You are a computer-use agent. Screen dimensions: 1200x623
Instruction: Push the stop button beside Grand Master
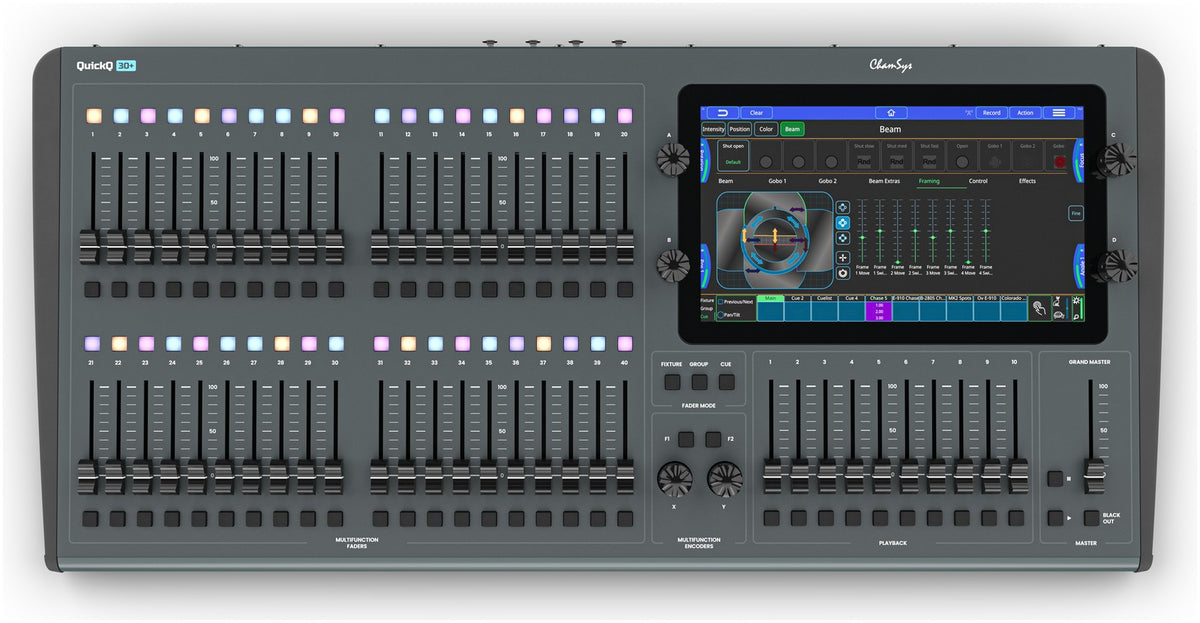pyautogui.click(x=1055, y=478)
